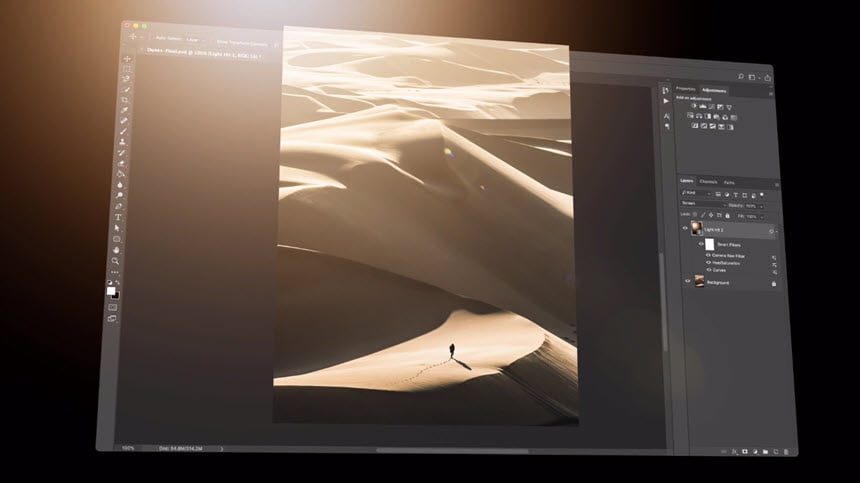Select the Pen tool
860x483 pixels.
118,206
